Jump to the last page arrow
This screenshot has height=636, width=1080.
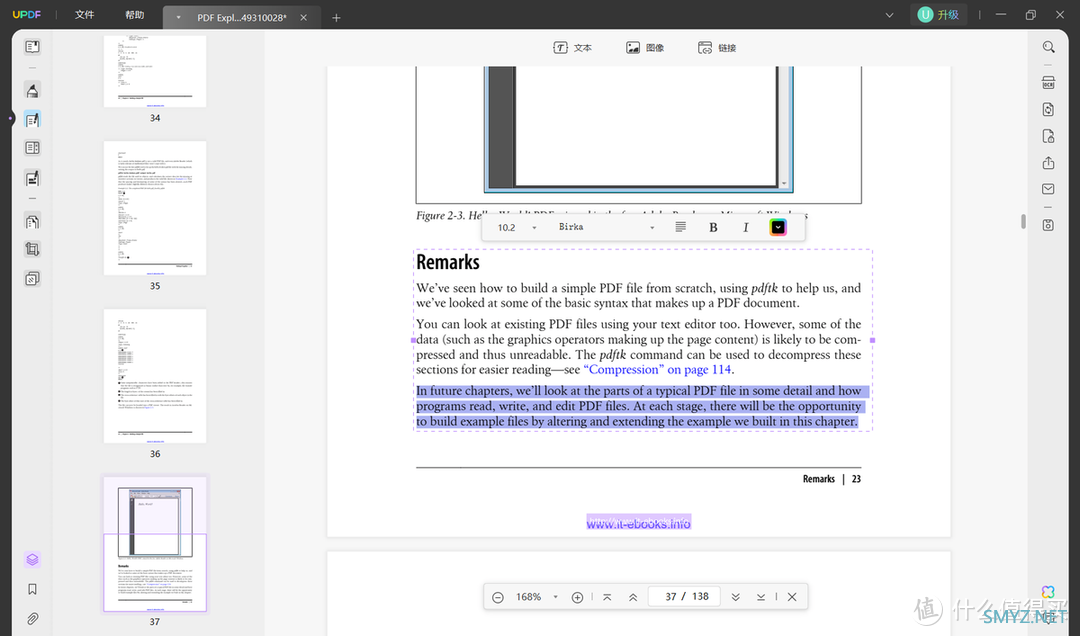(761, 597)
